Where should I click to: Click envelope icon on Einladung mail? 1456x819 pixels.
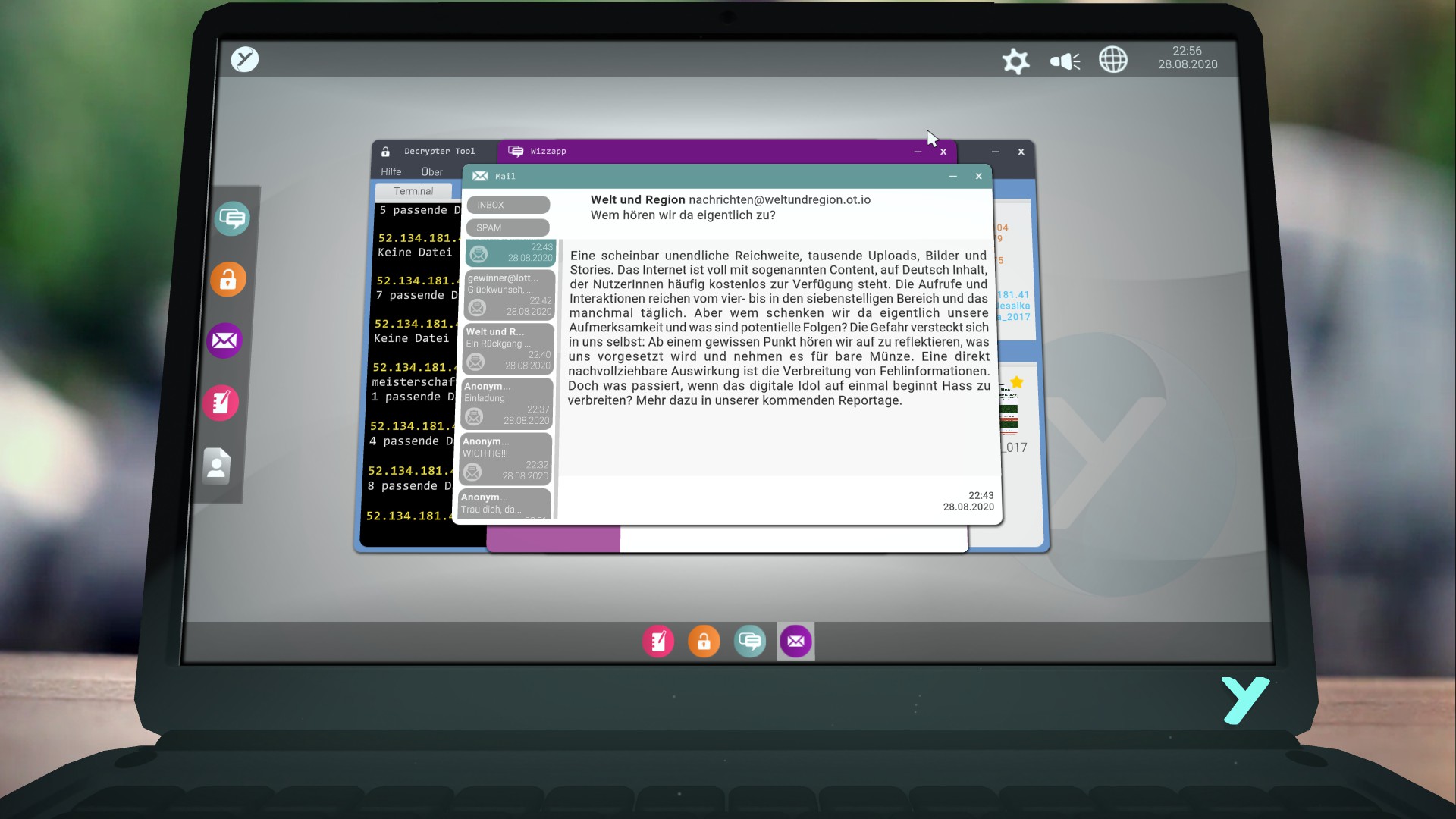click(474, 416)
